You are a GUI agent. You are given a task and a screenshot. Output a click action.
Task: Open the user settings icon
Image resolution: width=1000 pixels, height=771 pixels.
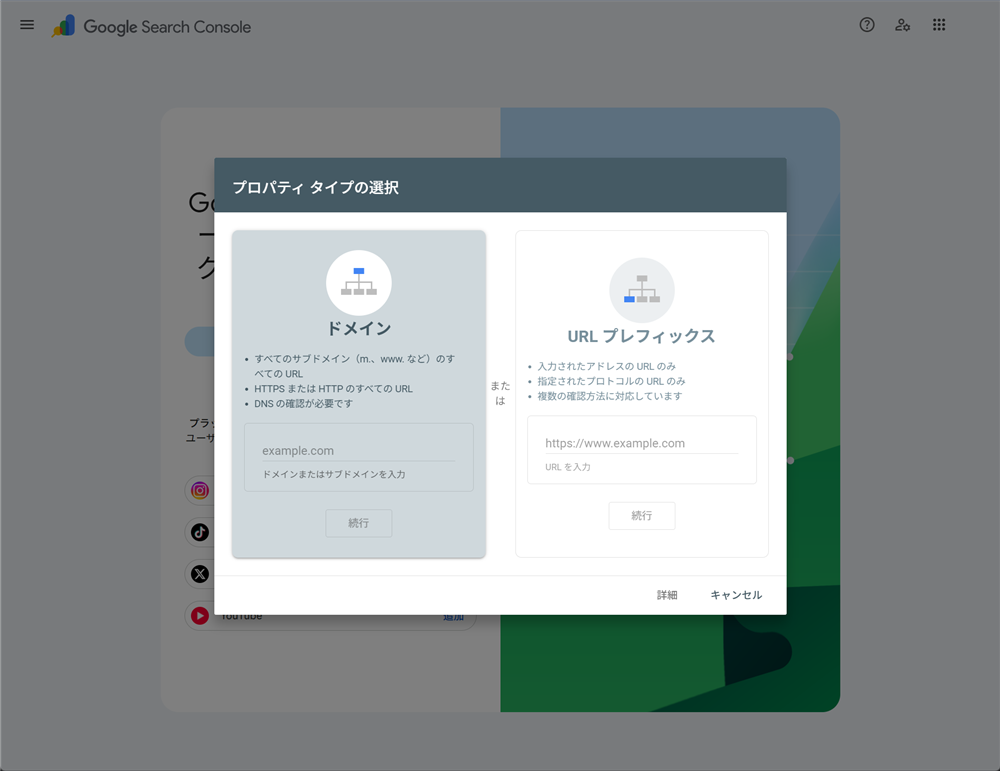coord(902,25)
